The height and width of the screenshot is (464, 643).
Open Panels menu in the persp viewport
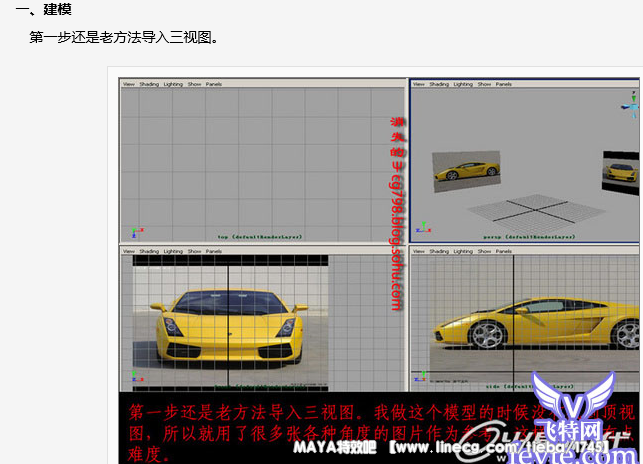(x=505, y=84)
